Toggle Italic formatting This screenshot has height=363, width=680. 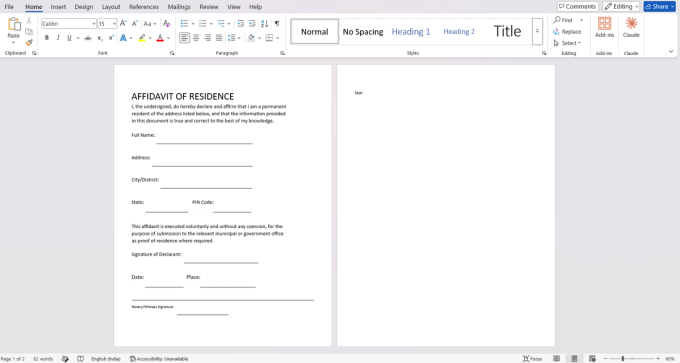[x=58, y=38]
